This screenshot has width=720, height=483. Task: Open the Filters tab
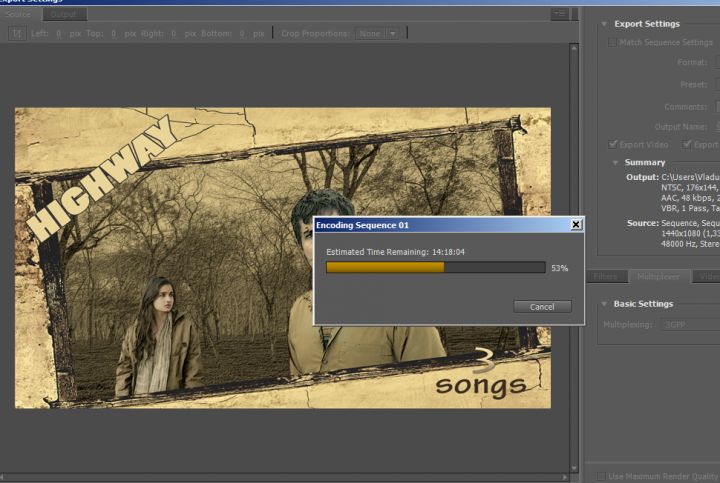(606, 276)
